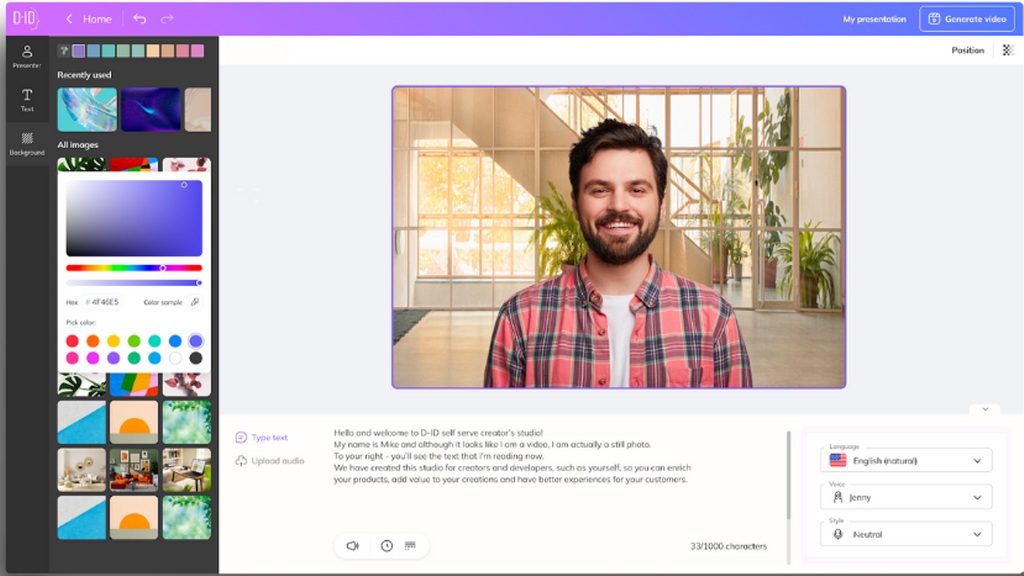Click the custom color picker swatch icon
Image resolution: width=1024 pixels, height=576 pixels.
(x=64, y=51)
